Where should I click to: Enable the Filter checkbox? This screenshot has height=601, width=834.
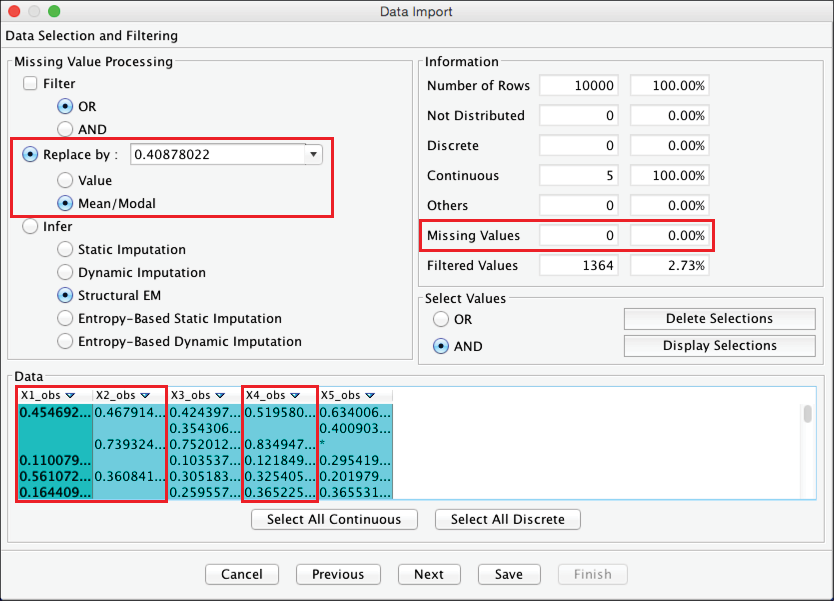point(31,84)
